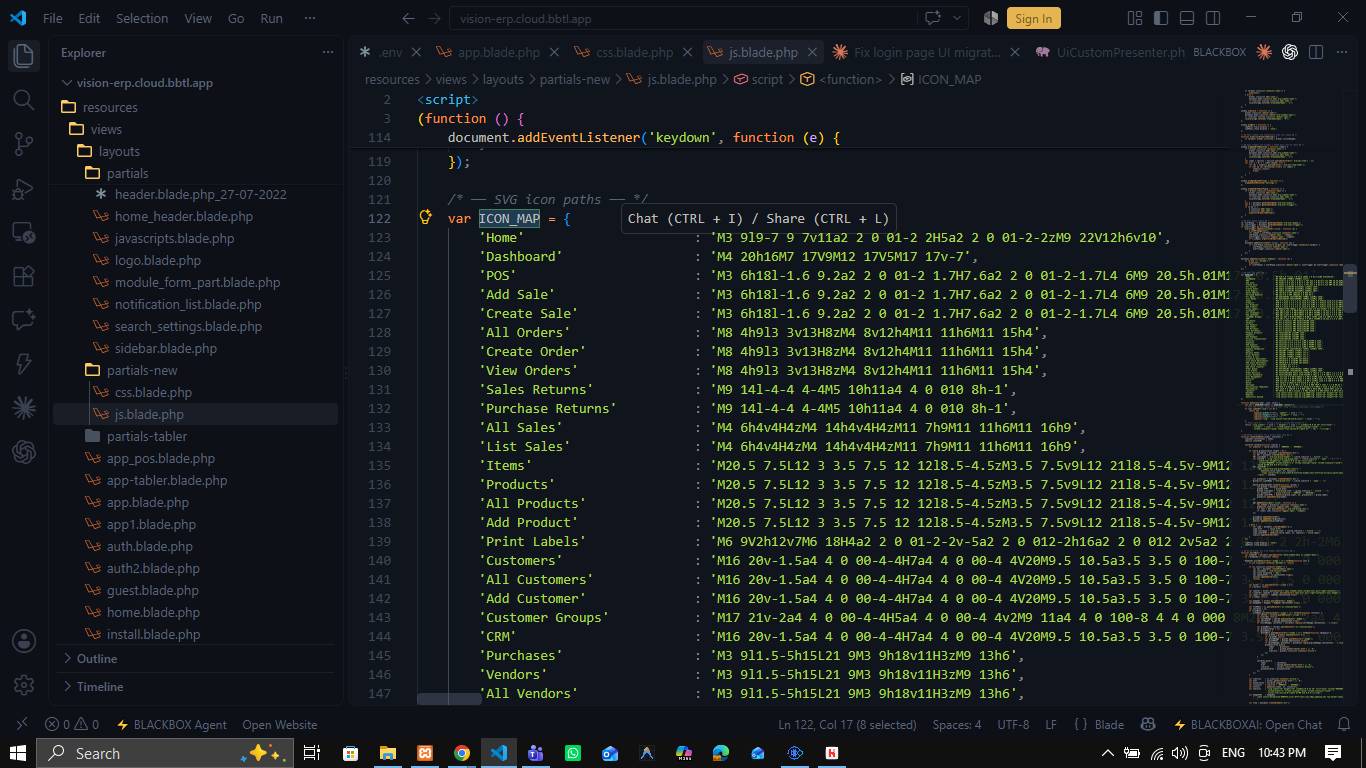Open Extensions view in activity bar
Image resolution: width=1366 pixels, height=768 pixels.
(x=24, y=276)
